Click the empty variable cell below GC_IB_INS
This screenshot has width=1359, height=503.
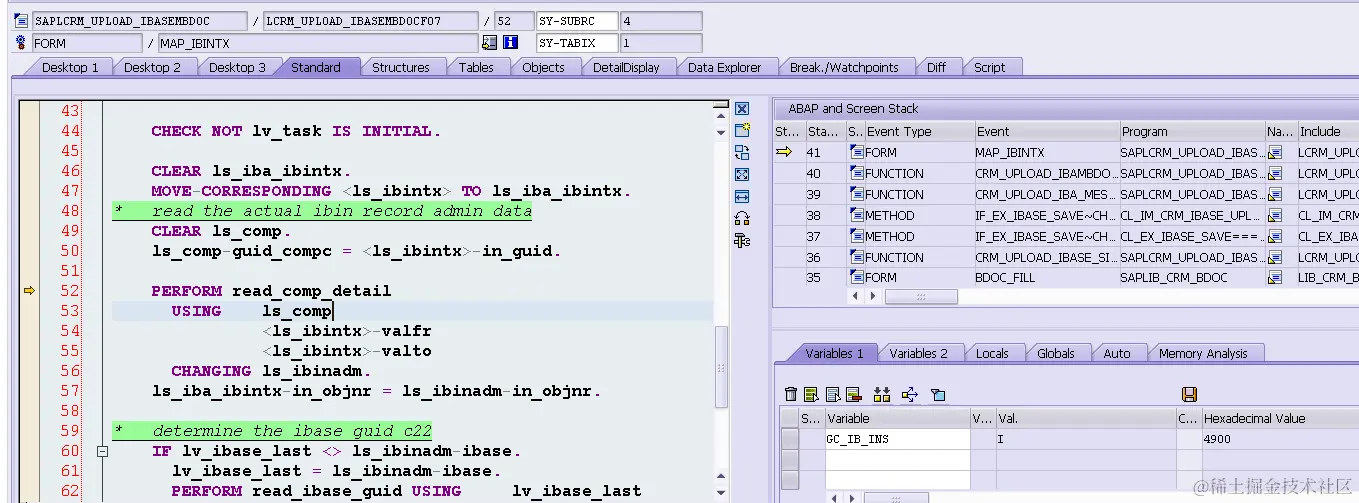coord(898,458)
